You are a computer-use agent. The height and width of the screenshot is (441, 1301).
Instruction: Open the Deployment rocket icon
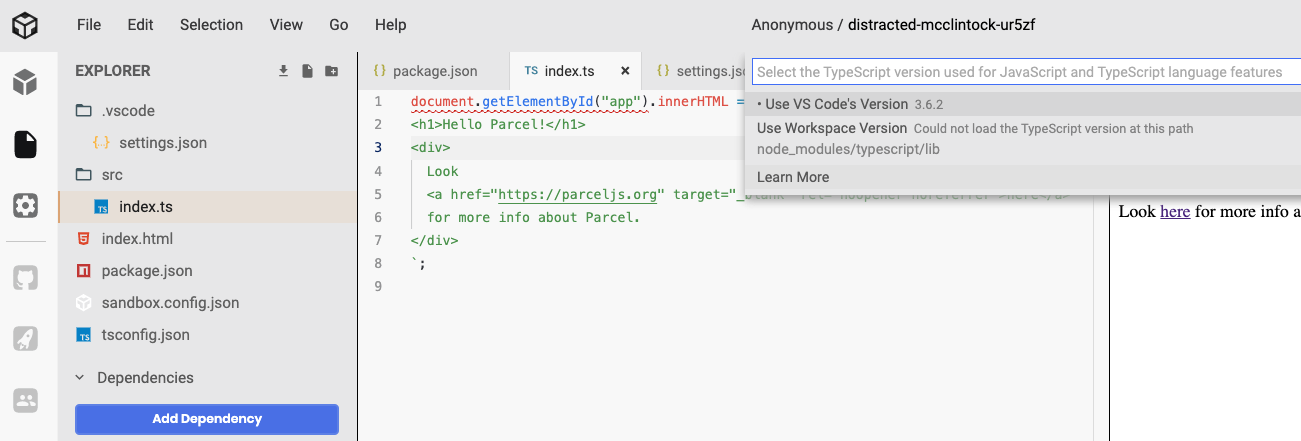pyautogui.click(x=25, y=339)
